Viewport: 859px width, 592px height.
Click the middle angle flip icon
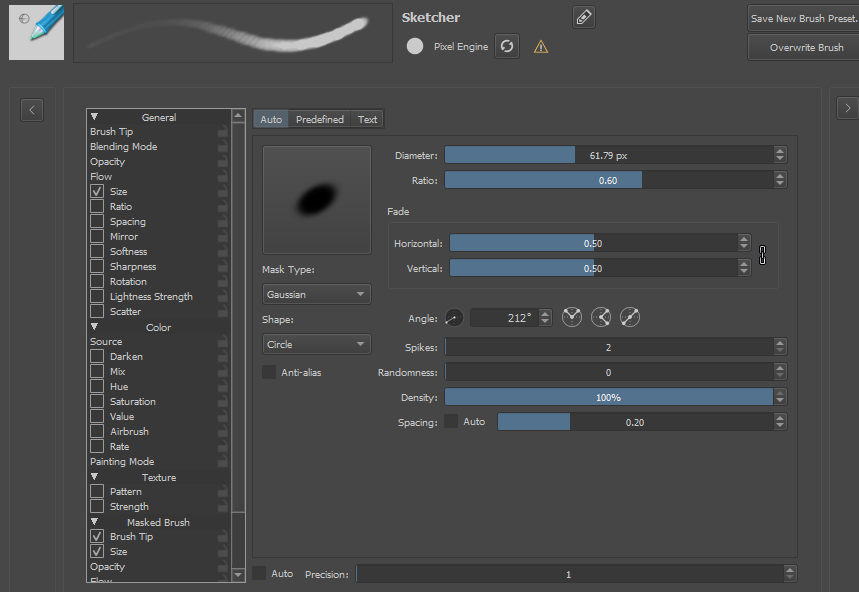[601, 318]
